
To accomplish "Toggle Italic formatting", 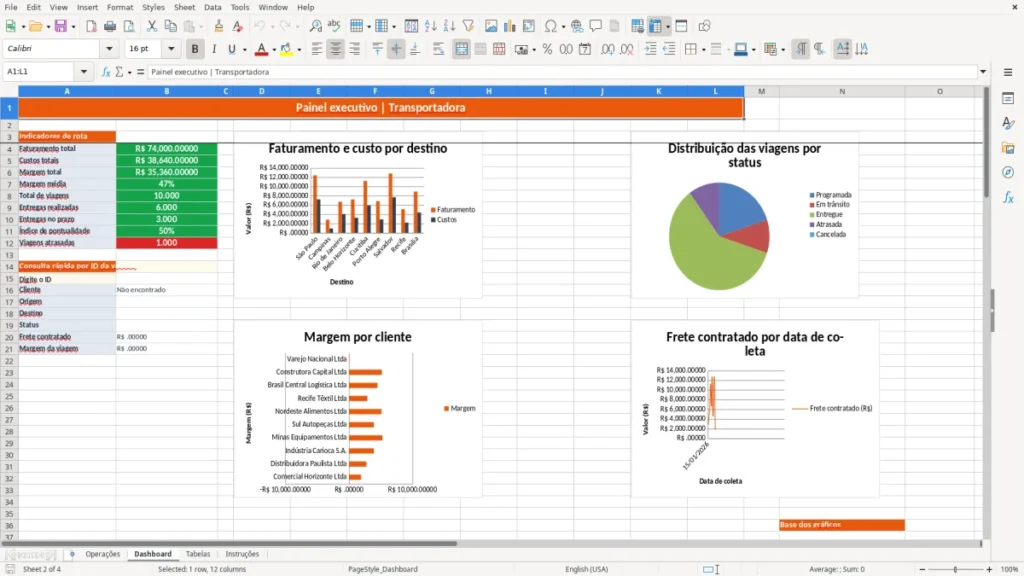I will (214, 49).
